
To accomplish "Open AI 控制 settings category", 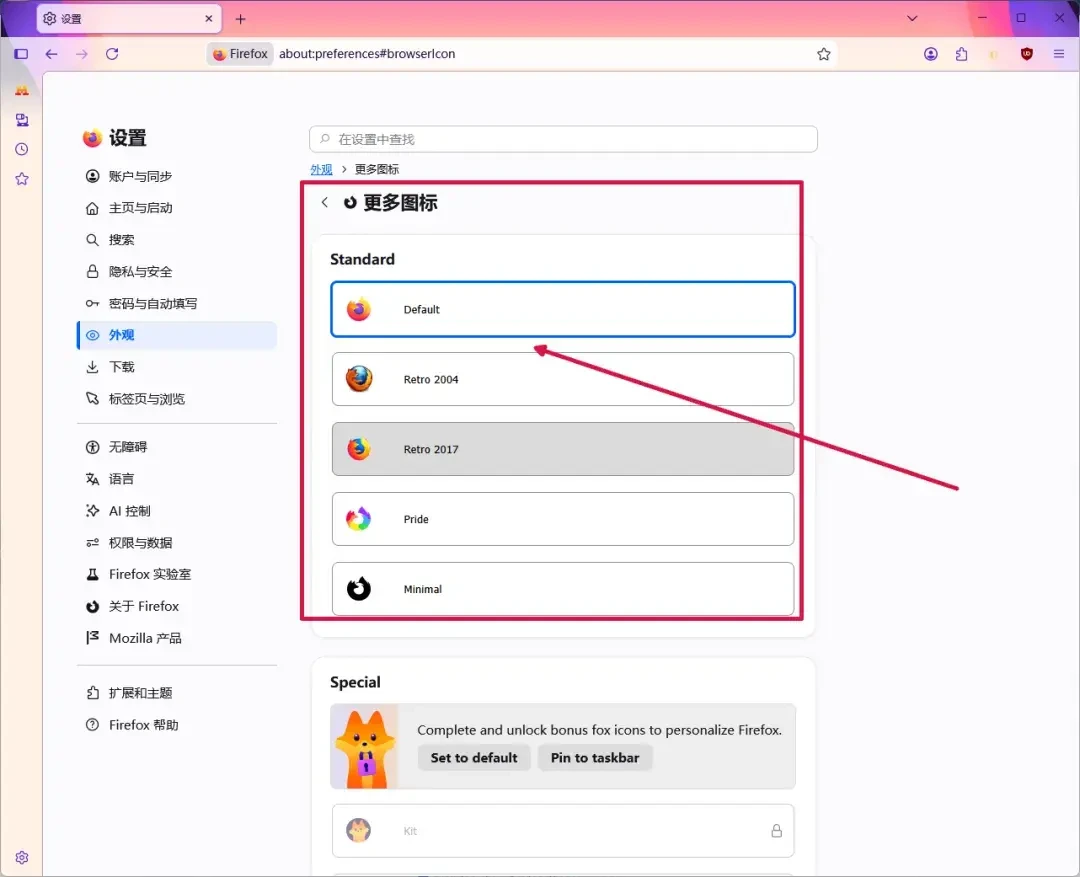I will click(177, 511).
